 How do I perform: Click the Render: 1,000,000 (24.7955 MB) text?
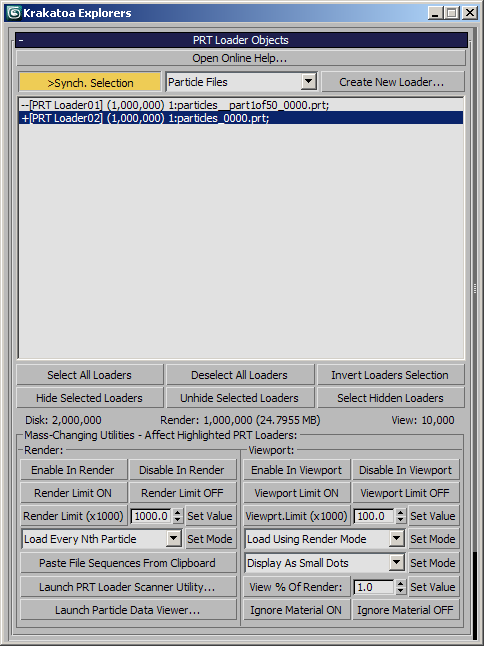tap(240, 420)
